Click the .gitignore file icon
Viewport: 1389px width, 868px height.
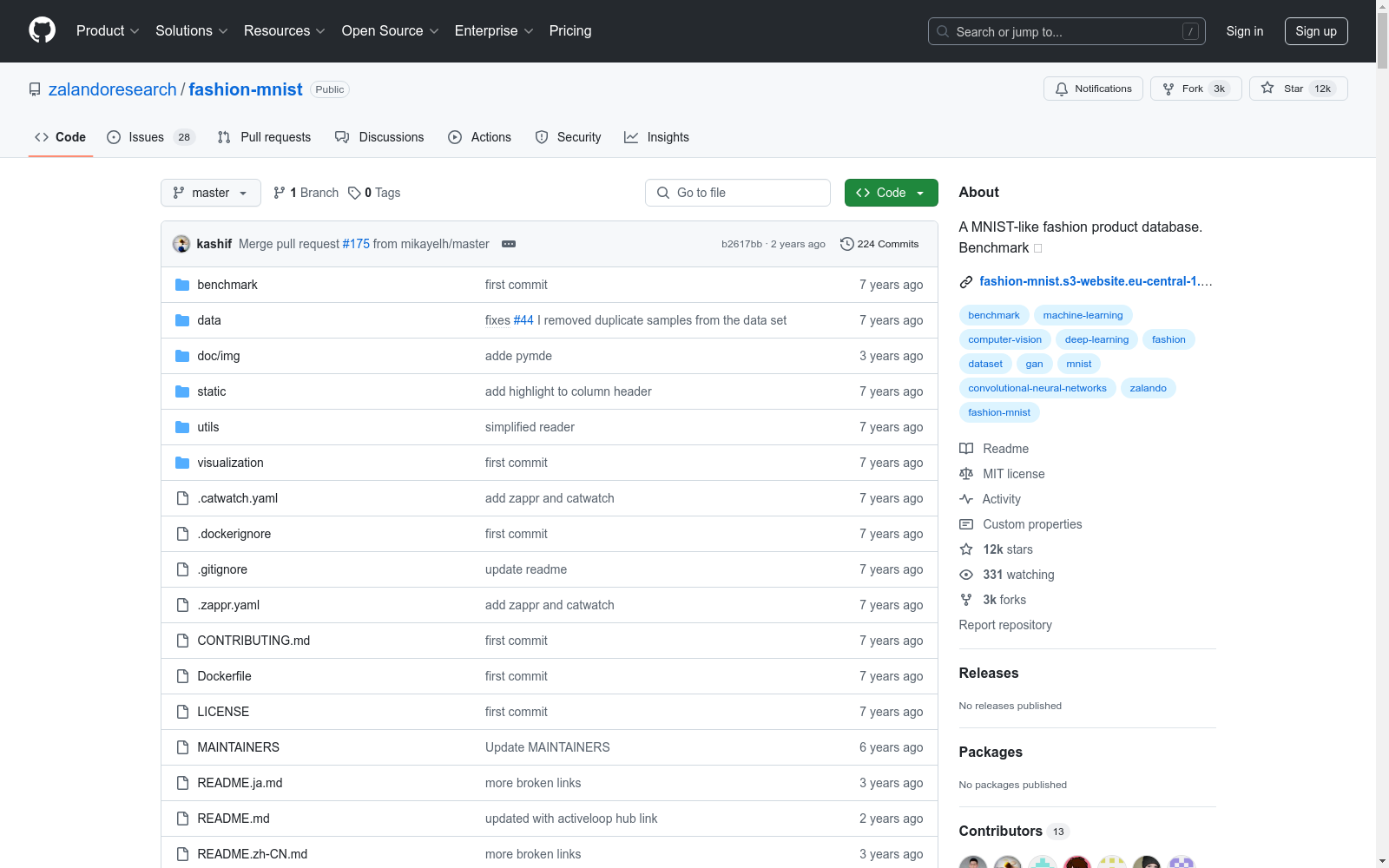(182, 569)
